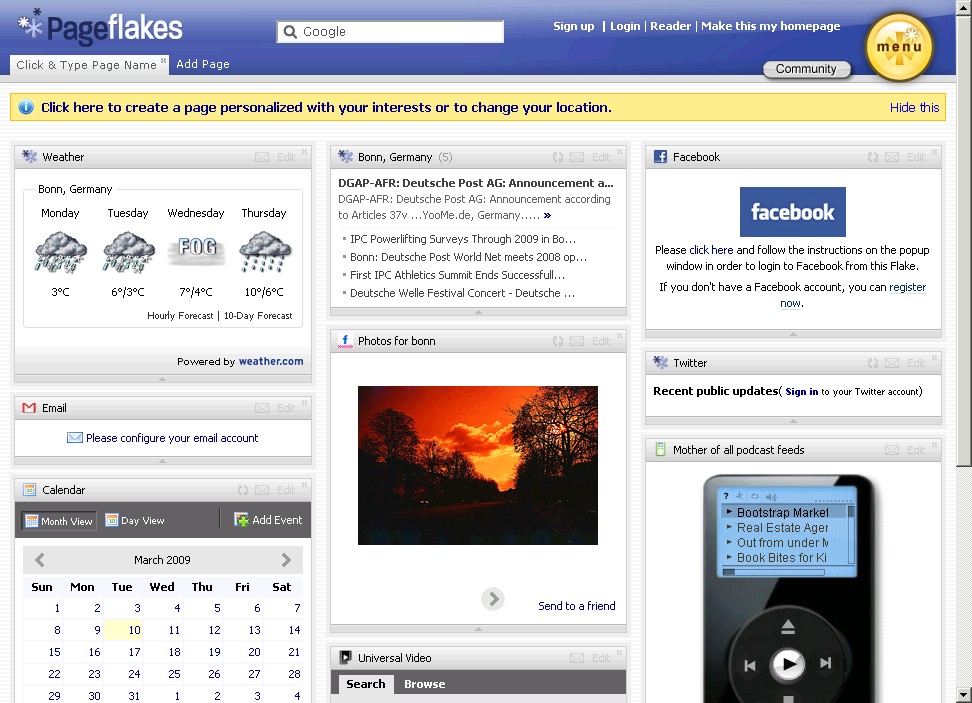Hide the yellow personalization banner
Viewport: 972px width, 703px height.
point(914,107)
